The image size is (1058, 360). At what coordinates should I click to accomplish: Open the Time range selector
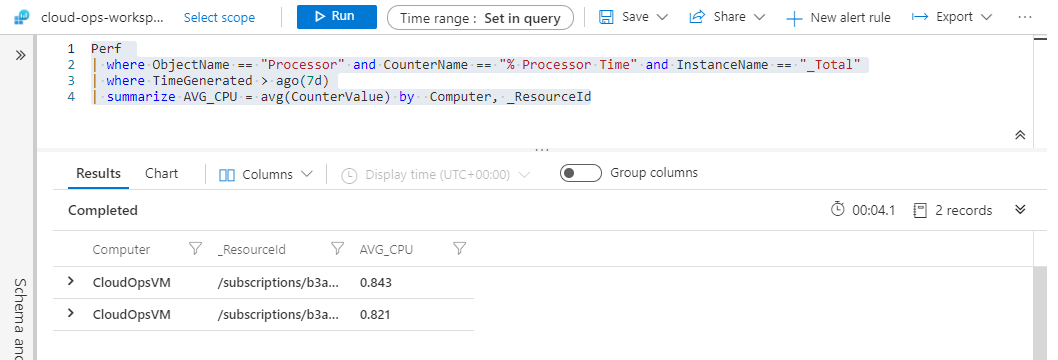480,18
